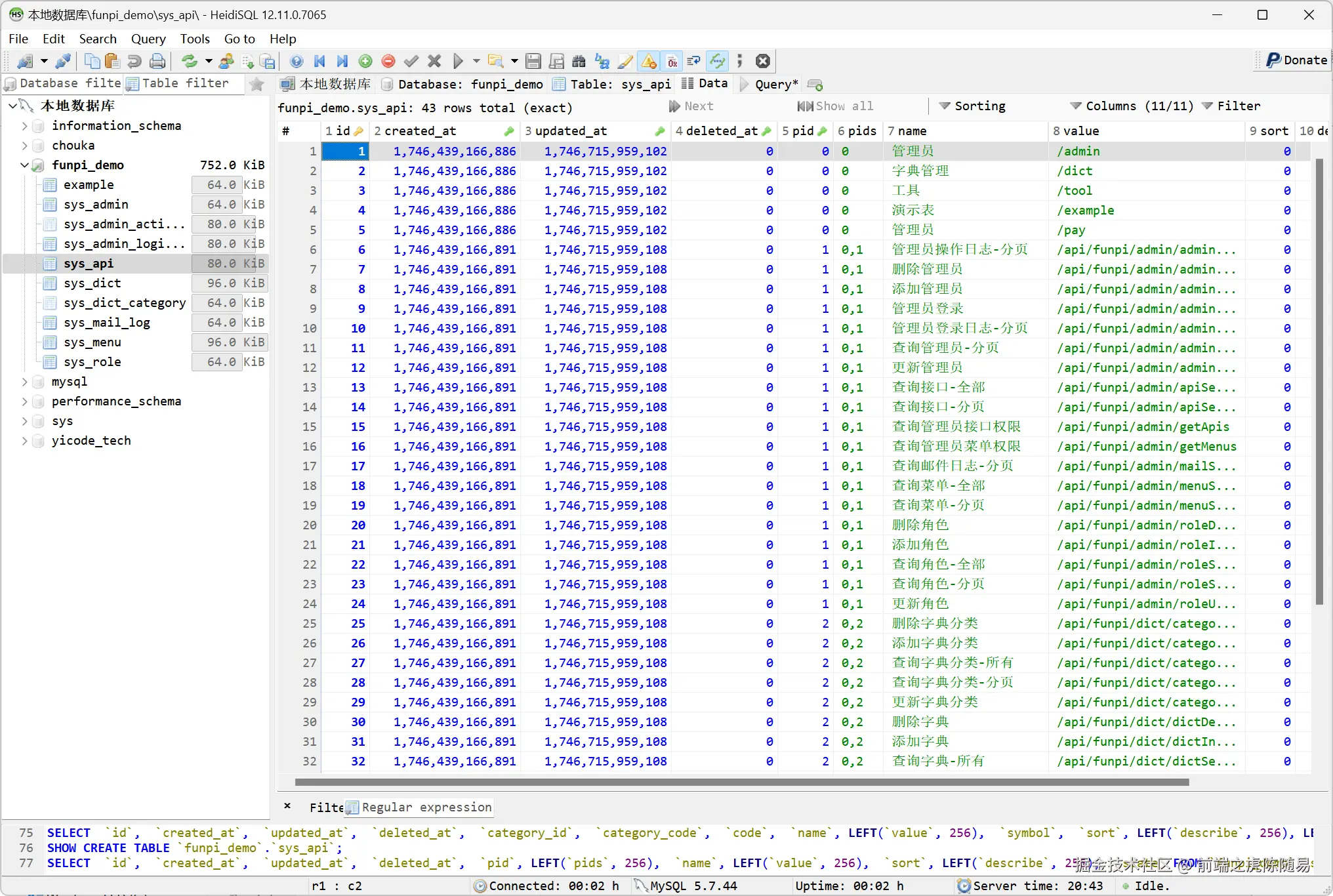The image size is (1333, 896).
Task: Open the Columns (11/11) dropdown
Action: (x=1132, y=106)
